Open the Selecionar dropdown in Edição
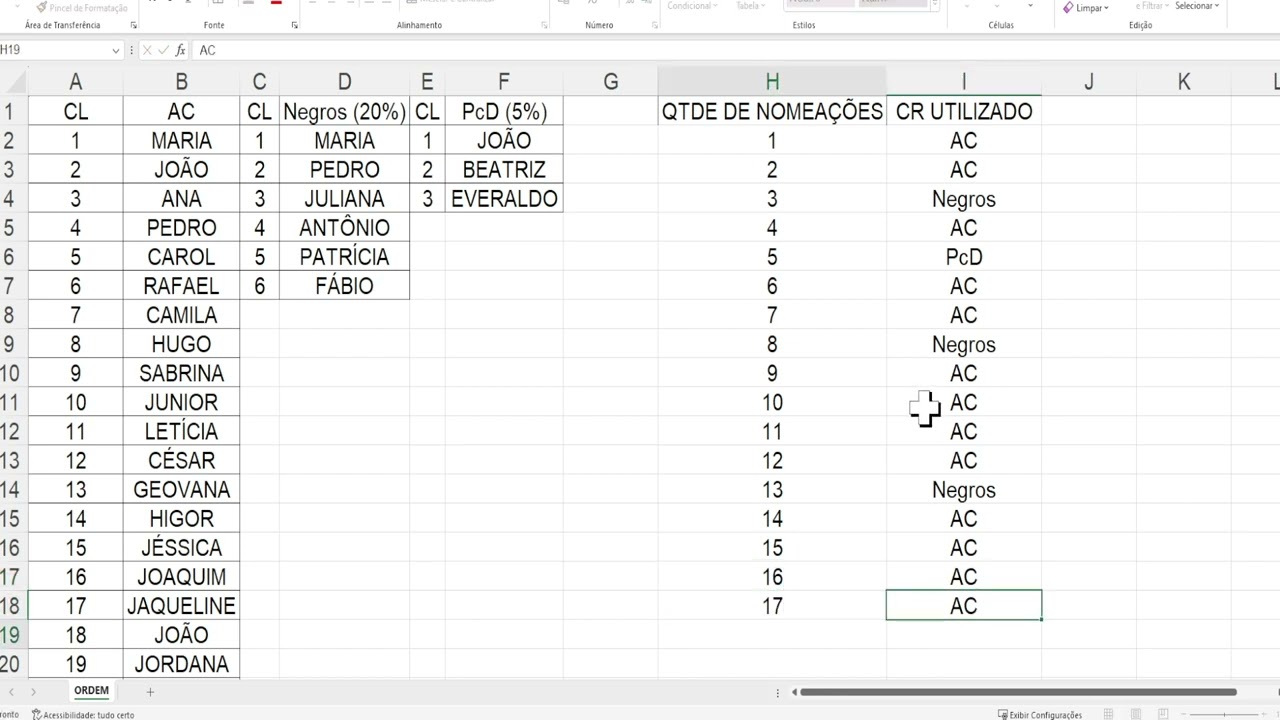 (1197, 6)
